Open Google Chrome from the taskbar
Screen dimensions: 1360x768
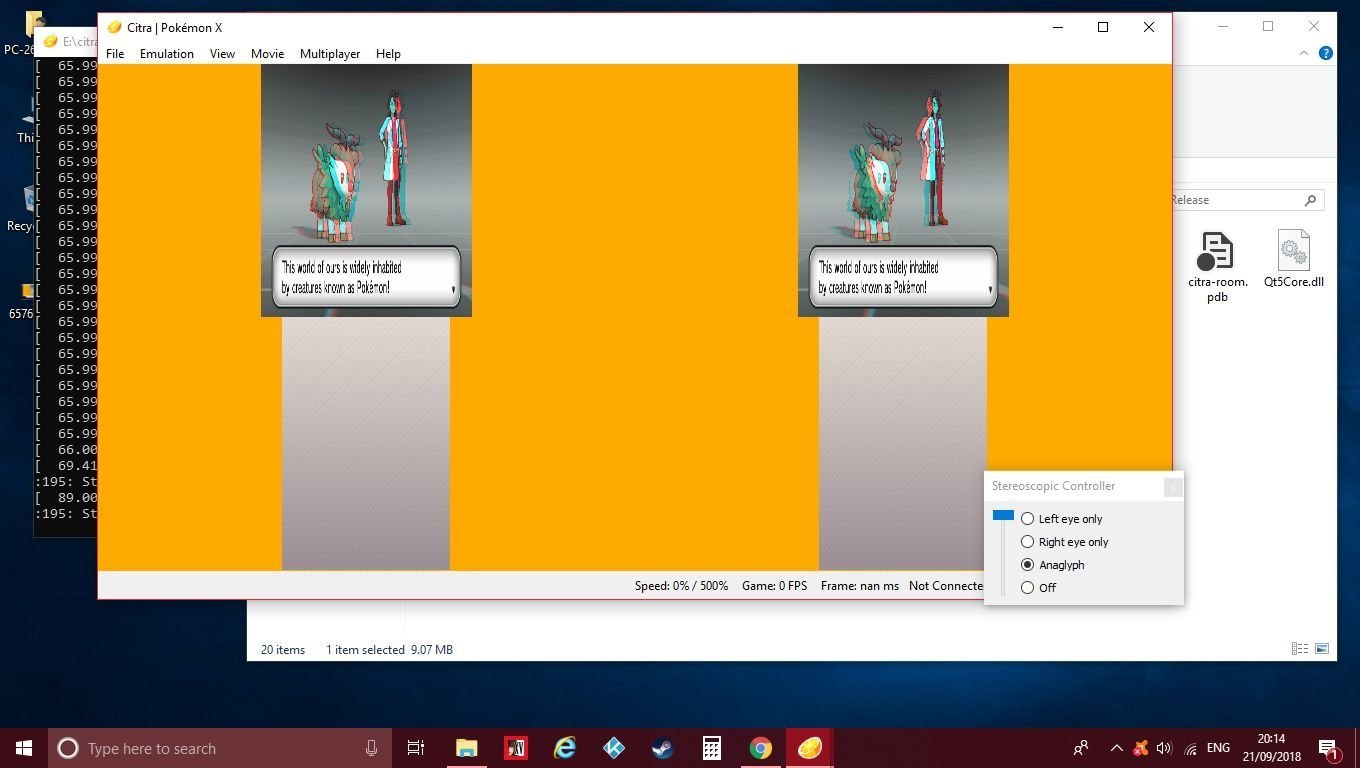pyautogui.click(x=761, y=748)
